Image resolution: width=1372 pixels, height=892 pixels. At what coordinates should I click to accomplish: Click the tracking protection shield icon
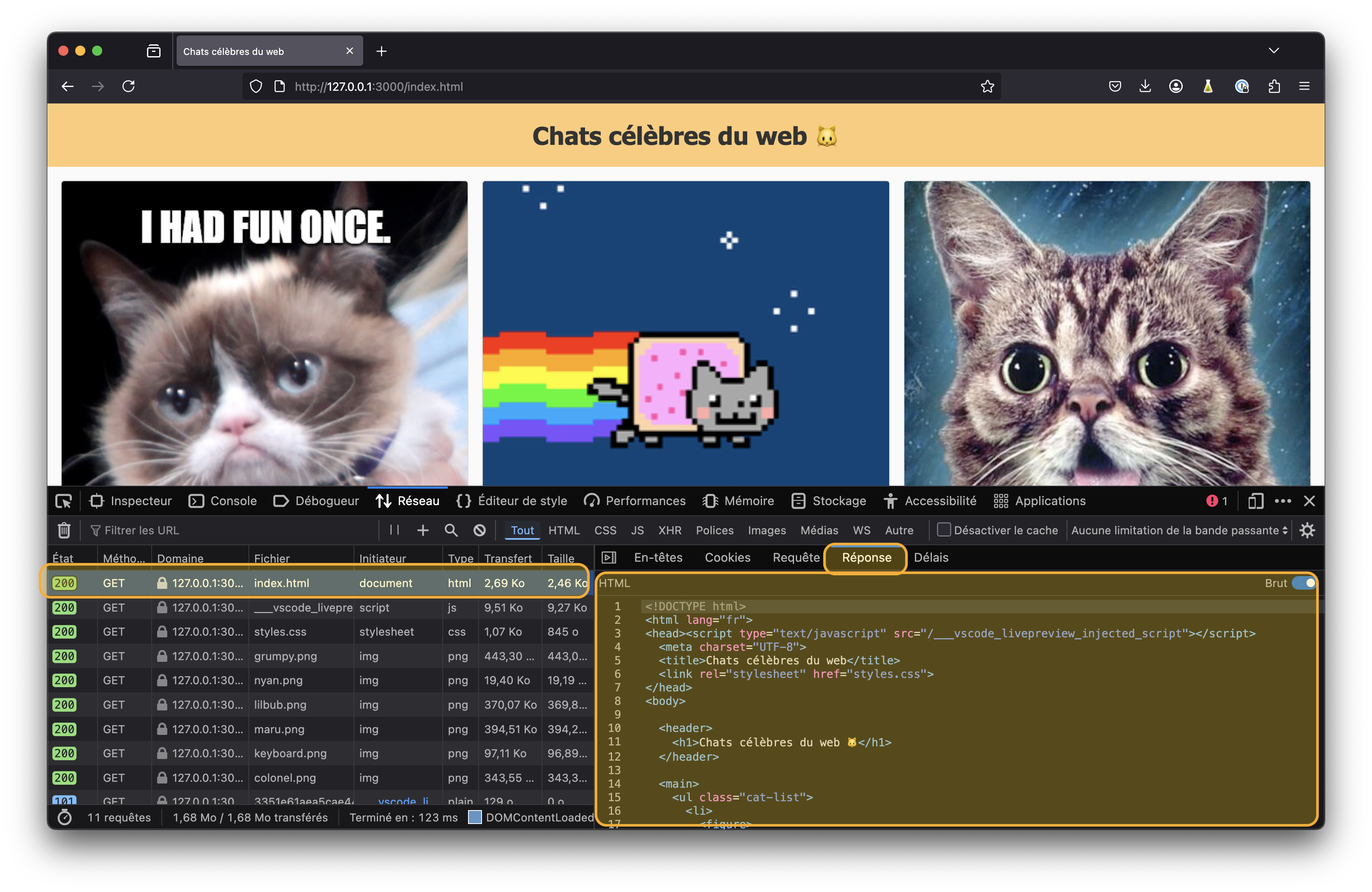click(256, 87)
